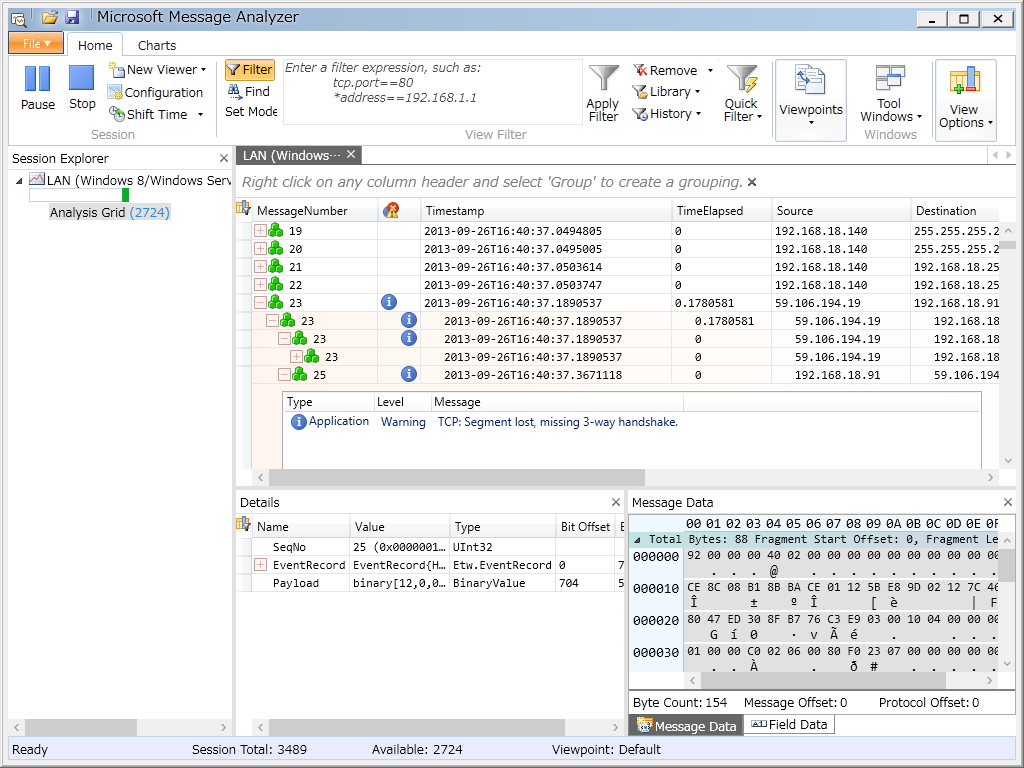Sort by Timestamp column header
The height and width of the screenshot is (768, 1024).
point(546,211)
